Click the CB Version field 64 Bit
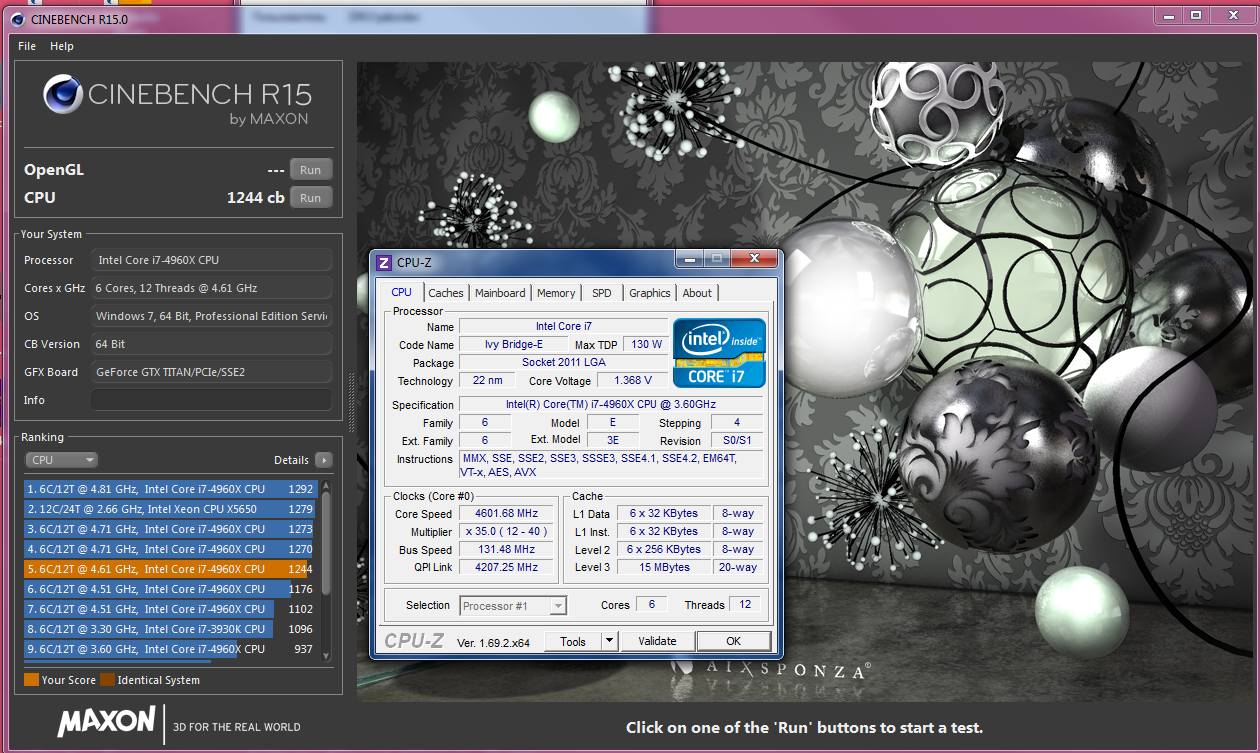The height and width of the screenshot is (753, 1260). 211,344
